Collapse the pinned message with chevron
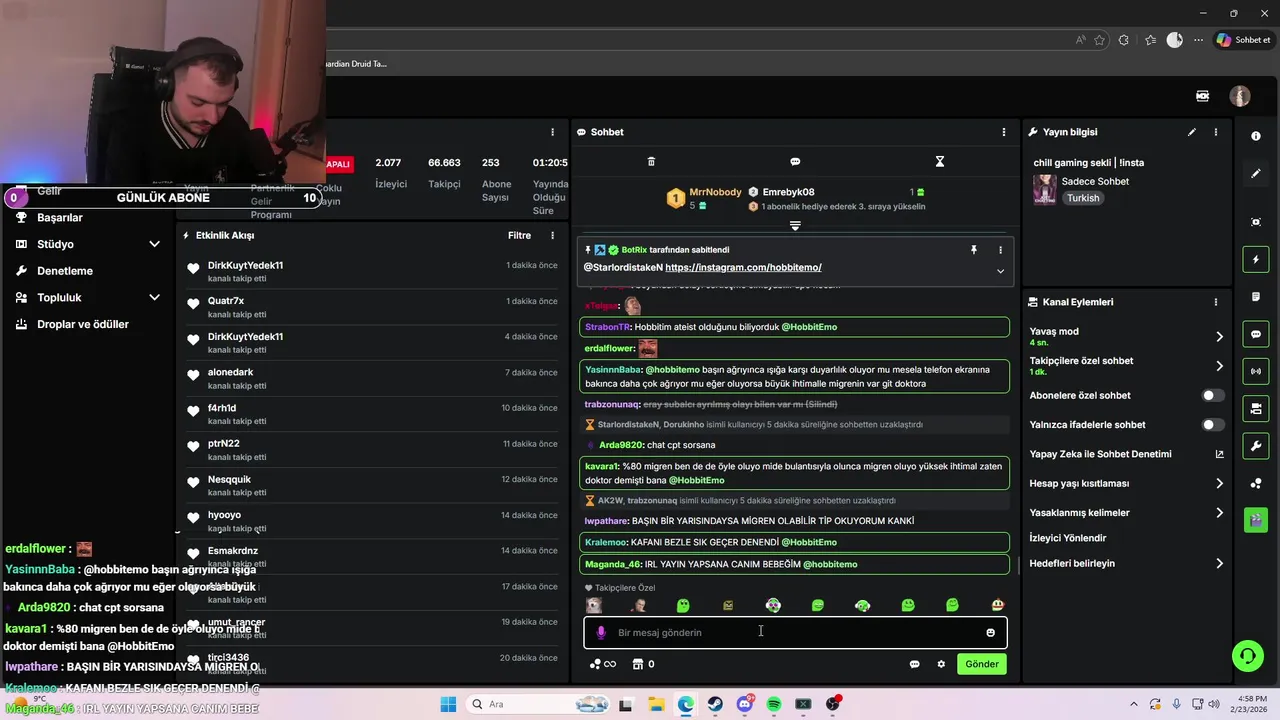This screenshot has height=720, width=1280. tap(1000, 271)
